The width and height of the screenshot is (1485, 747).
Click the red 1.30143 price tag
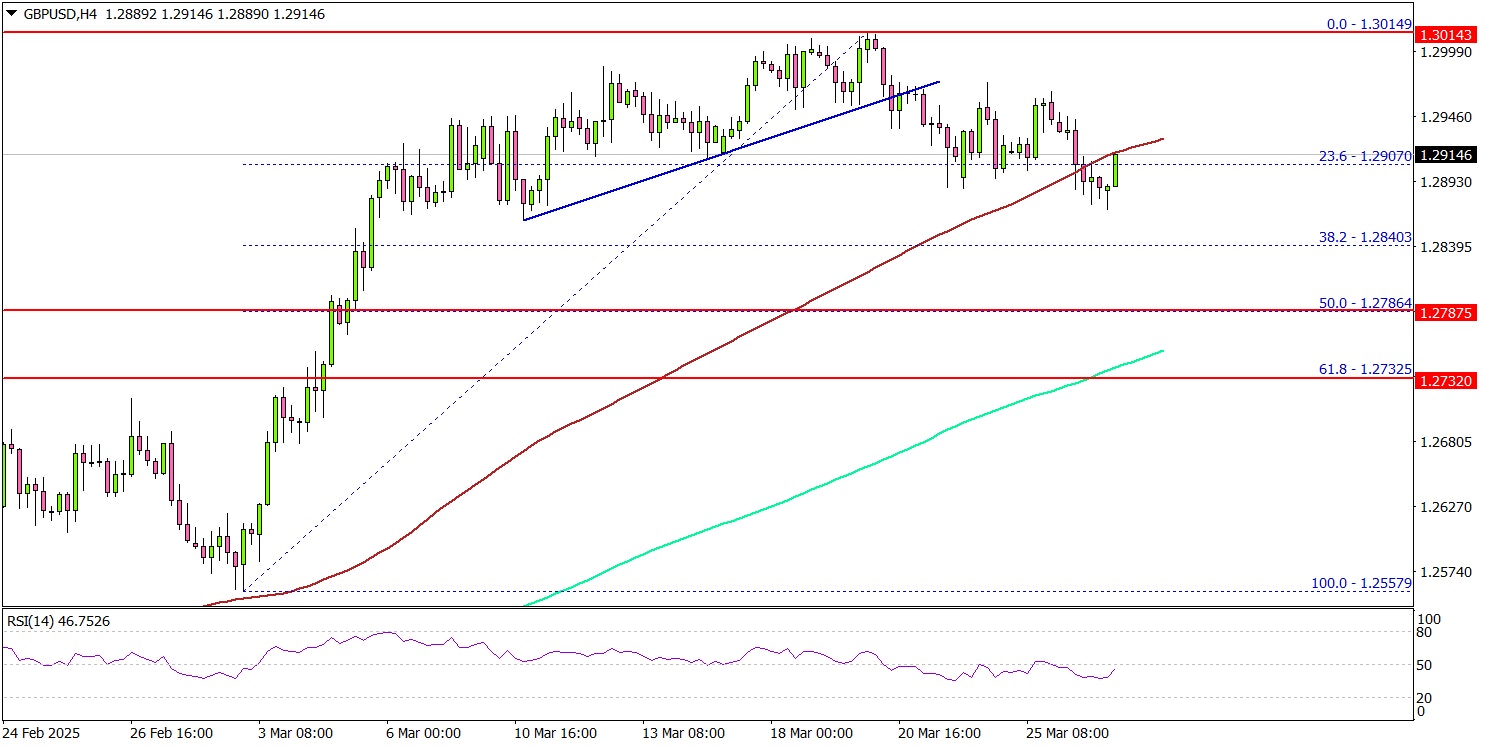coord(1448,35)
